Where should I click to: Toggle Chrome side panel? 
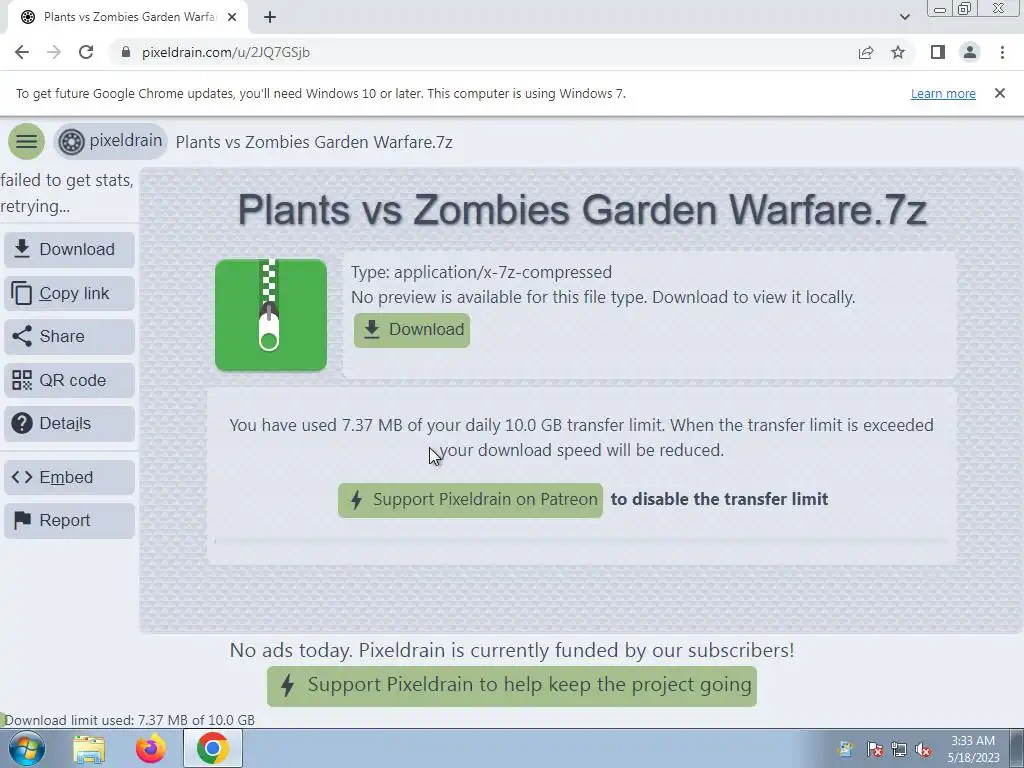tap(938, 52)
